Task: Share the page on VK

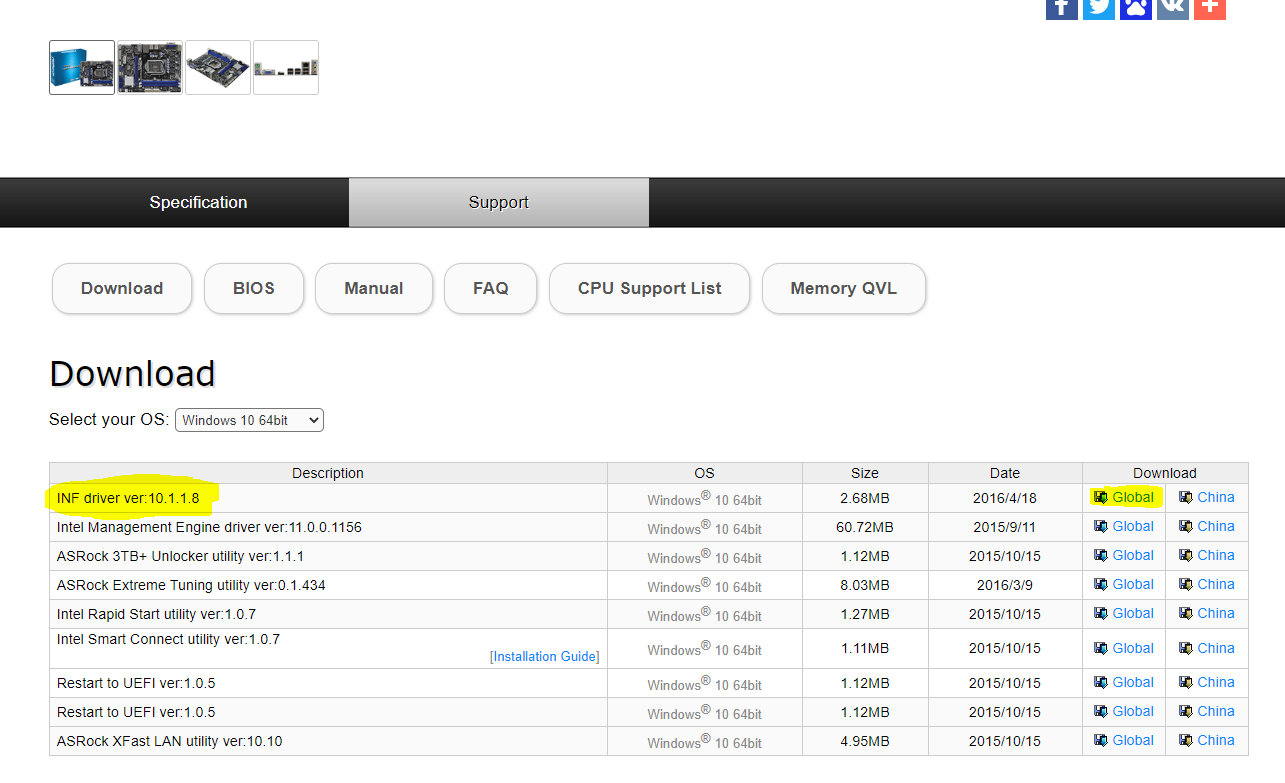Action: point(1173,8)
